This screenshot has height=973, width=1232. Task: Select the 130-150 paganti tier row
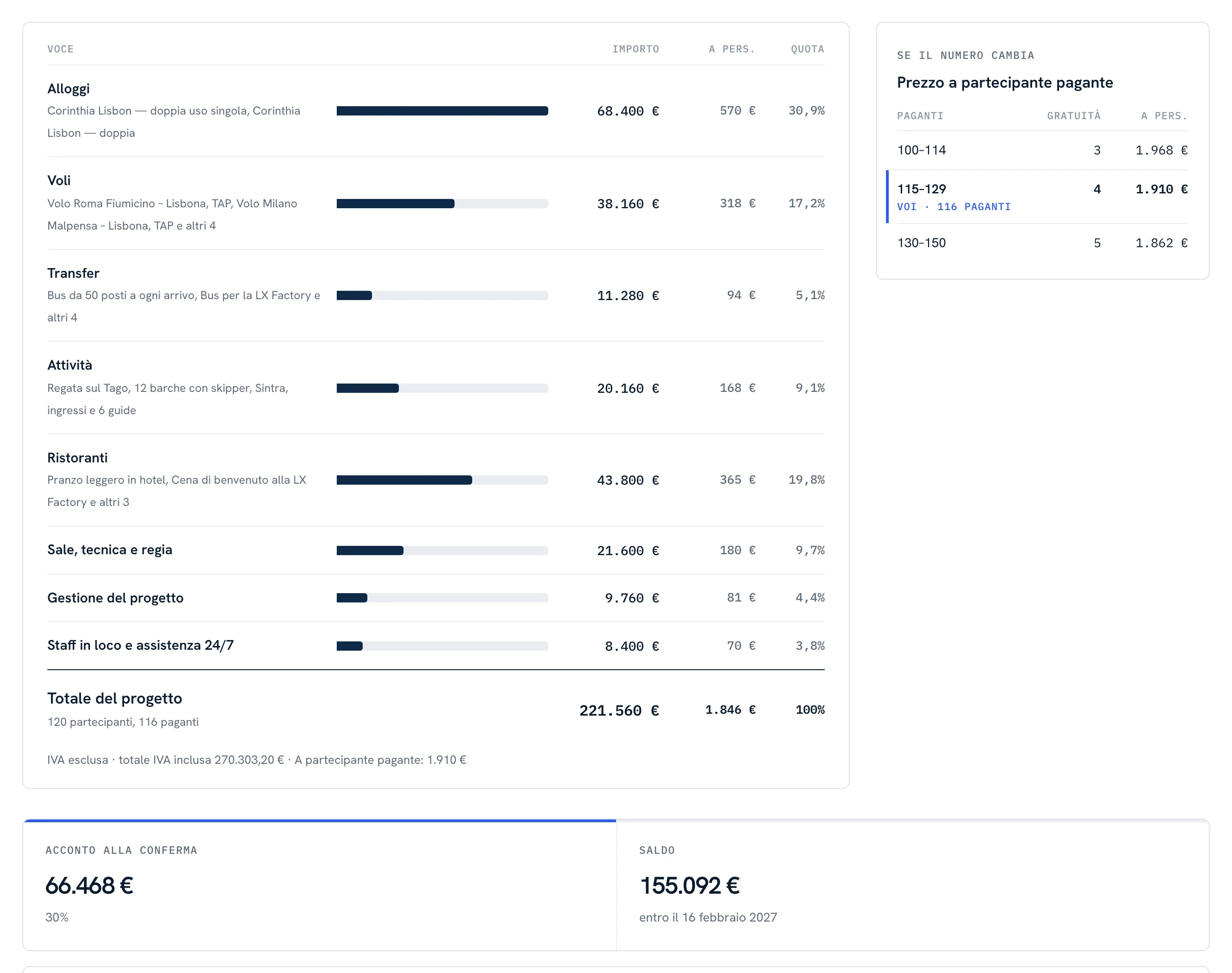pyautogui.click(x=1042, y=243)
